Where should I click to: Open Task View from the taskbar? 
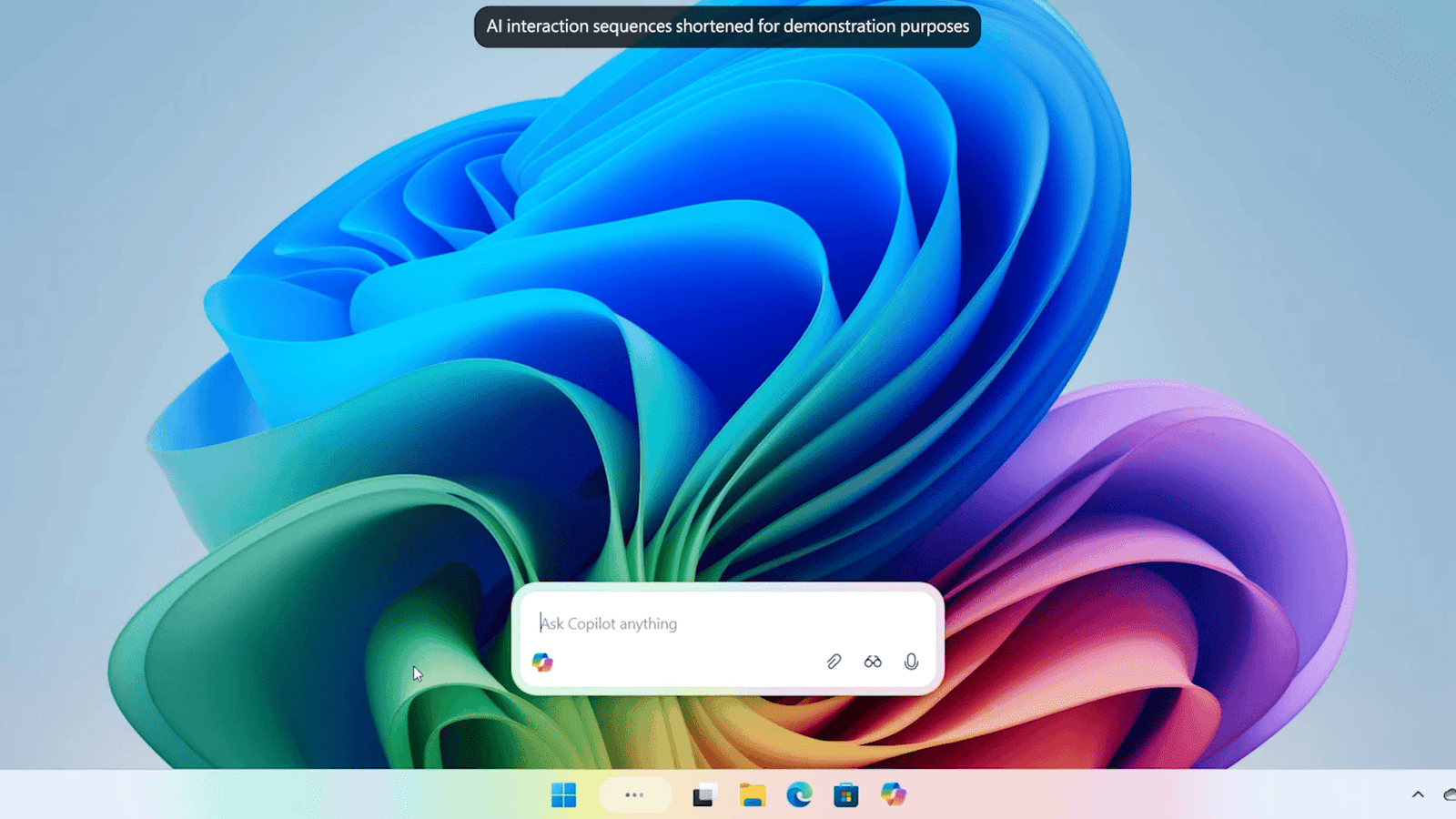[703, 795]
